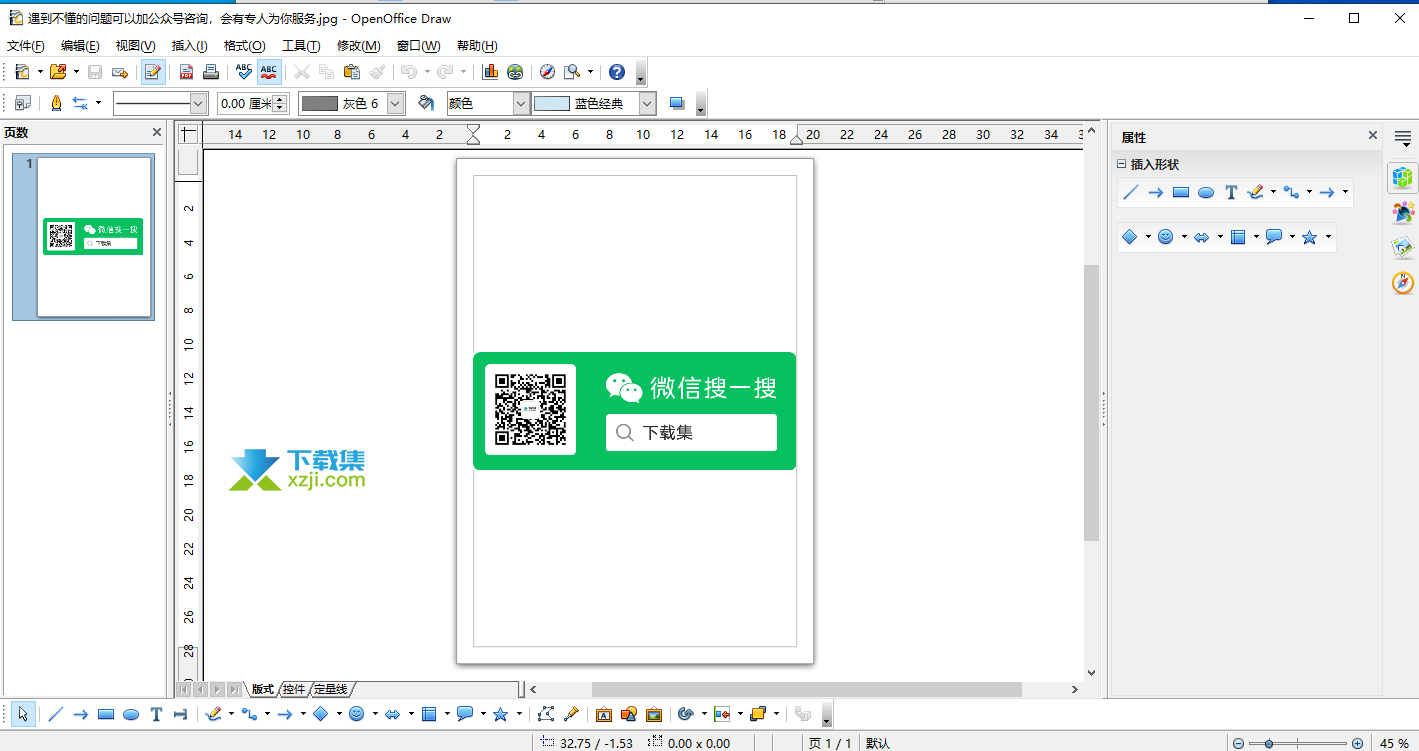Switch to the 定量线 layer tab

click(x=331, y=689)
